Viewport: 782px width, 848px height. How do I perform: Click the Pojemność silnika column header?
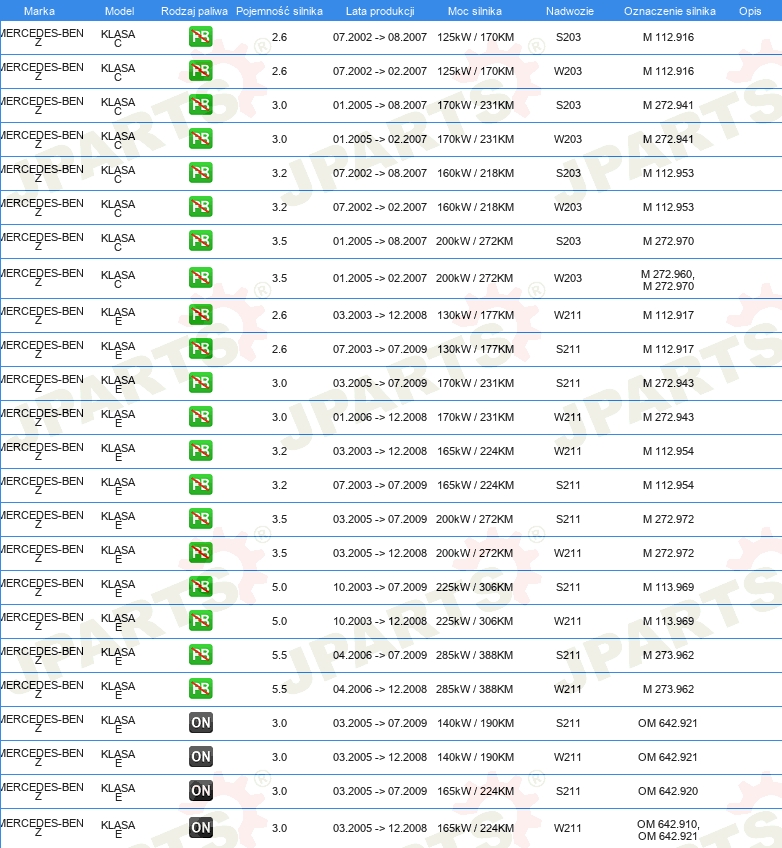click(x=279, y=11)
